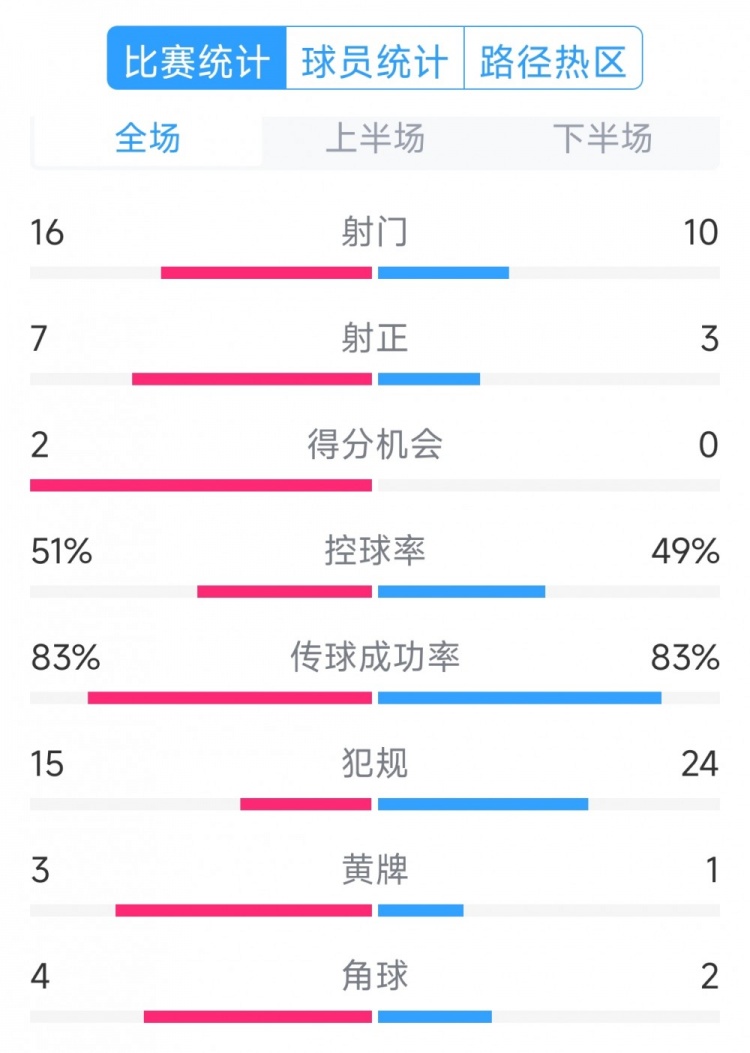750x1053 pixels.
Task: Click the 射门 stat label
Action: (375, 232)
